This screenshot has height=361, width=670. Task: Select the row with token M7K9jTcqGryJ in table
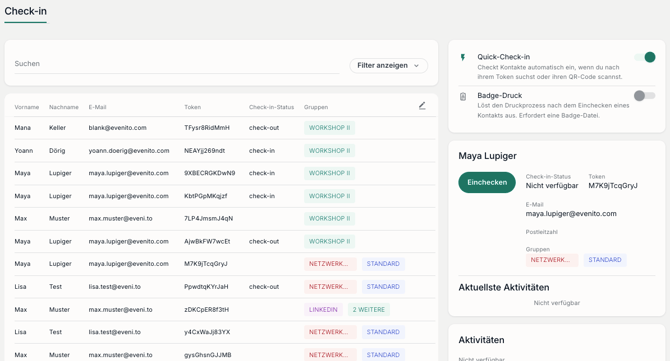point(225,264)
